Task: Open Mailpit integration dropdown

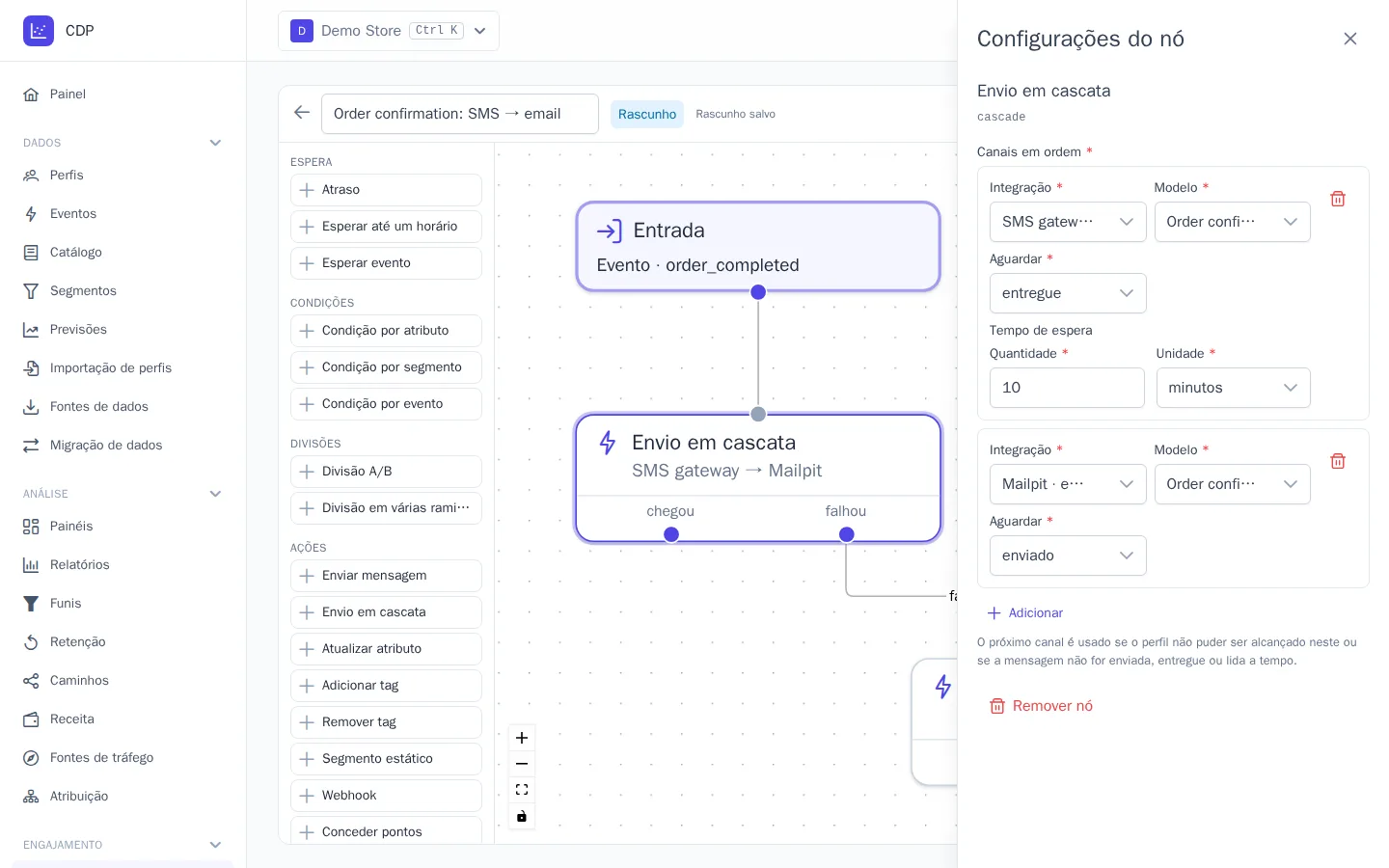Action: click(1068, 484)
